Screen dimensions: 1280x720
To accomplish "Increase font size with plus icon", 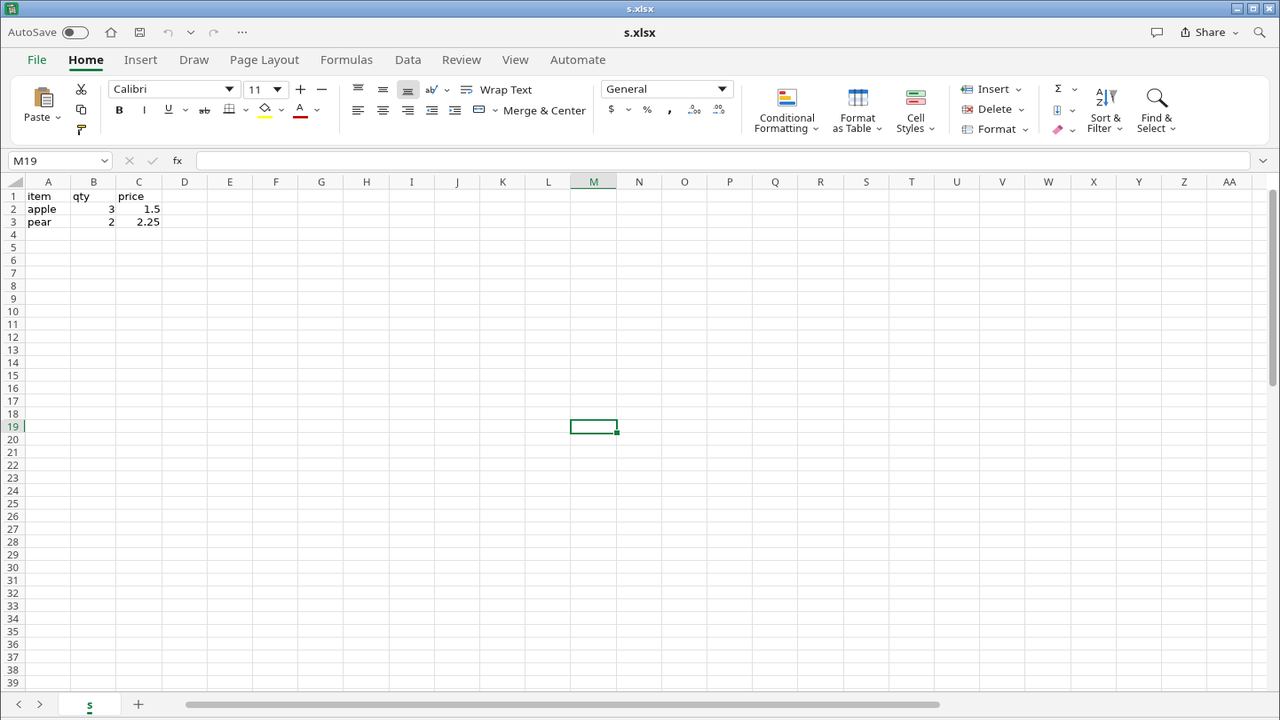I will (x=300, y=90).
